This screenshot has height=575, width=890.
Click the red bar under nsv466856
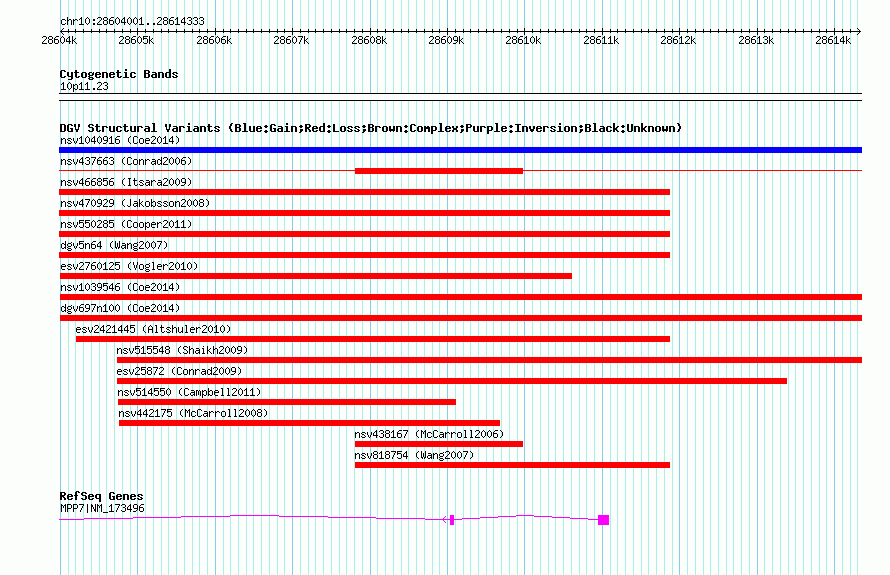pos(364,192)
